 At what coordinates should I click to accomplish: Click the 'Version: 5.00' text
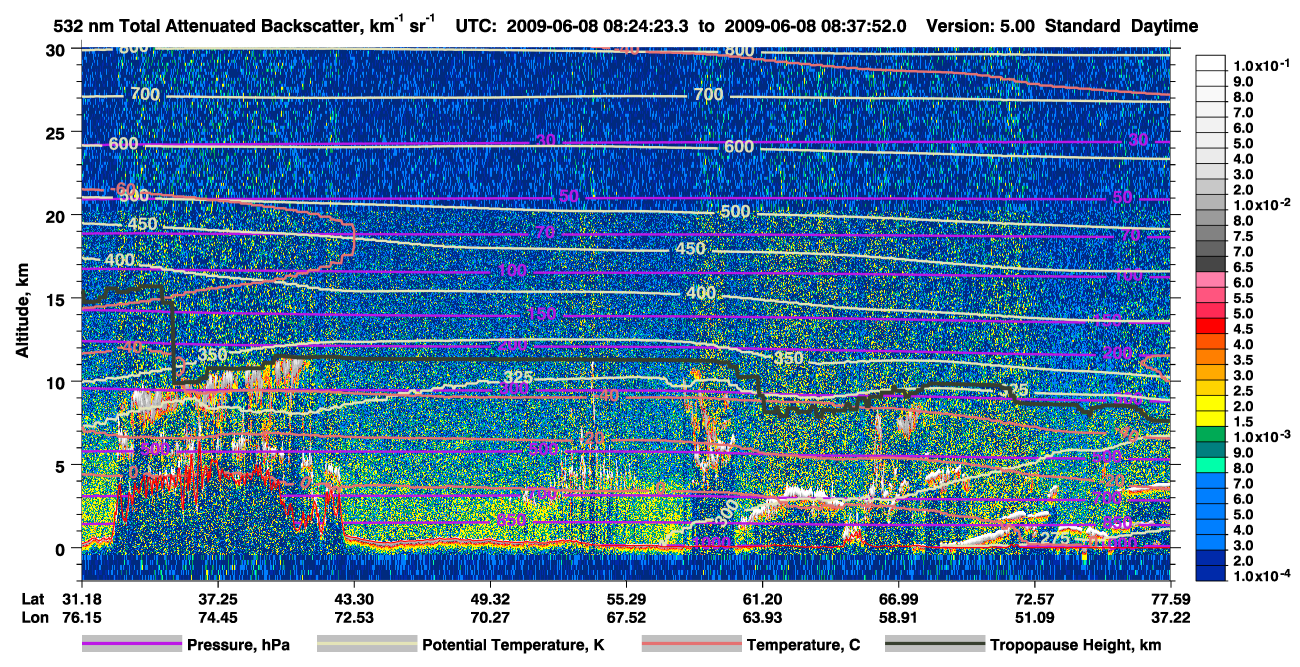coord(982,26)
